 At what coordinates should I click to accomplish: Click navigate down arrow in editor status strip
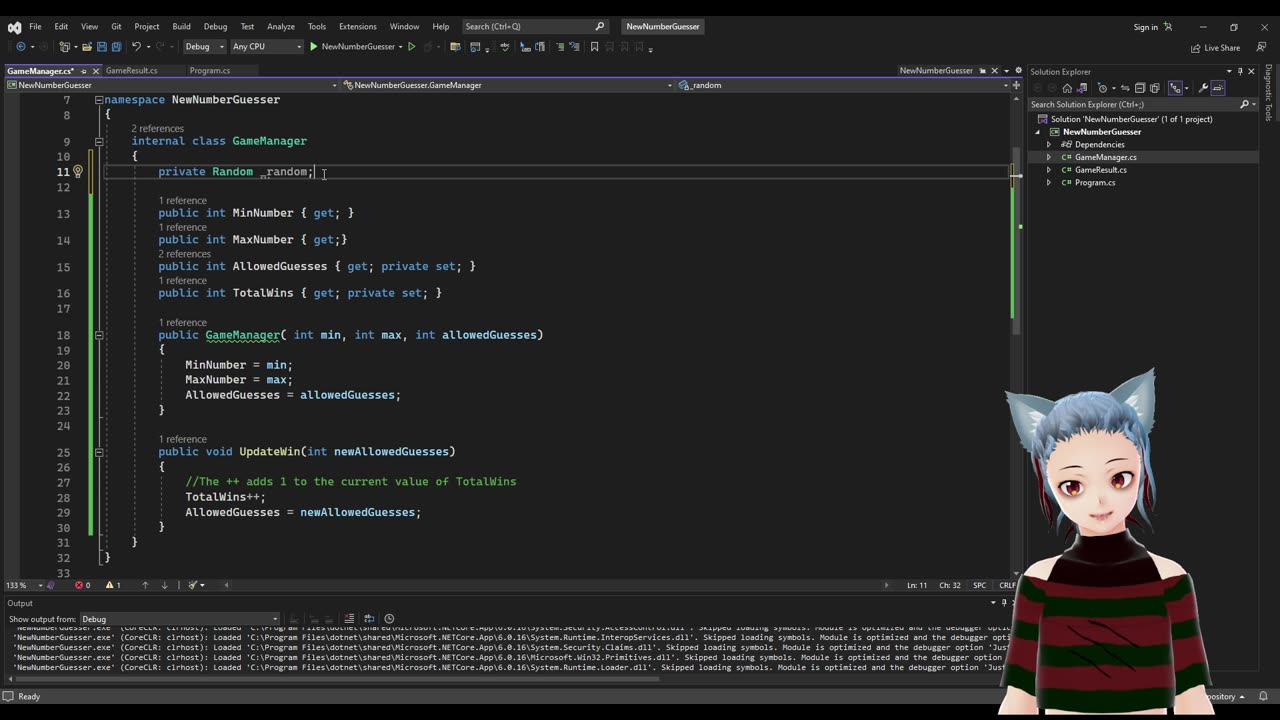coord(164,585)
